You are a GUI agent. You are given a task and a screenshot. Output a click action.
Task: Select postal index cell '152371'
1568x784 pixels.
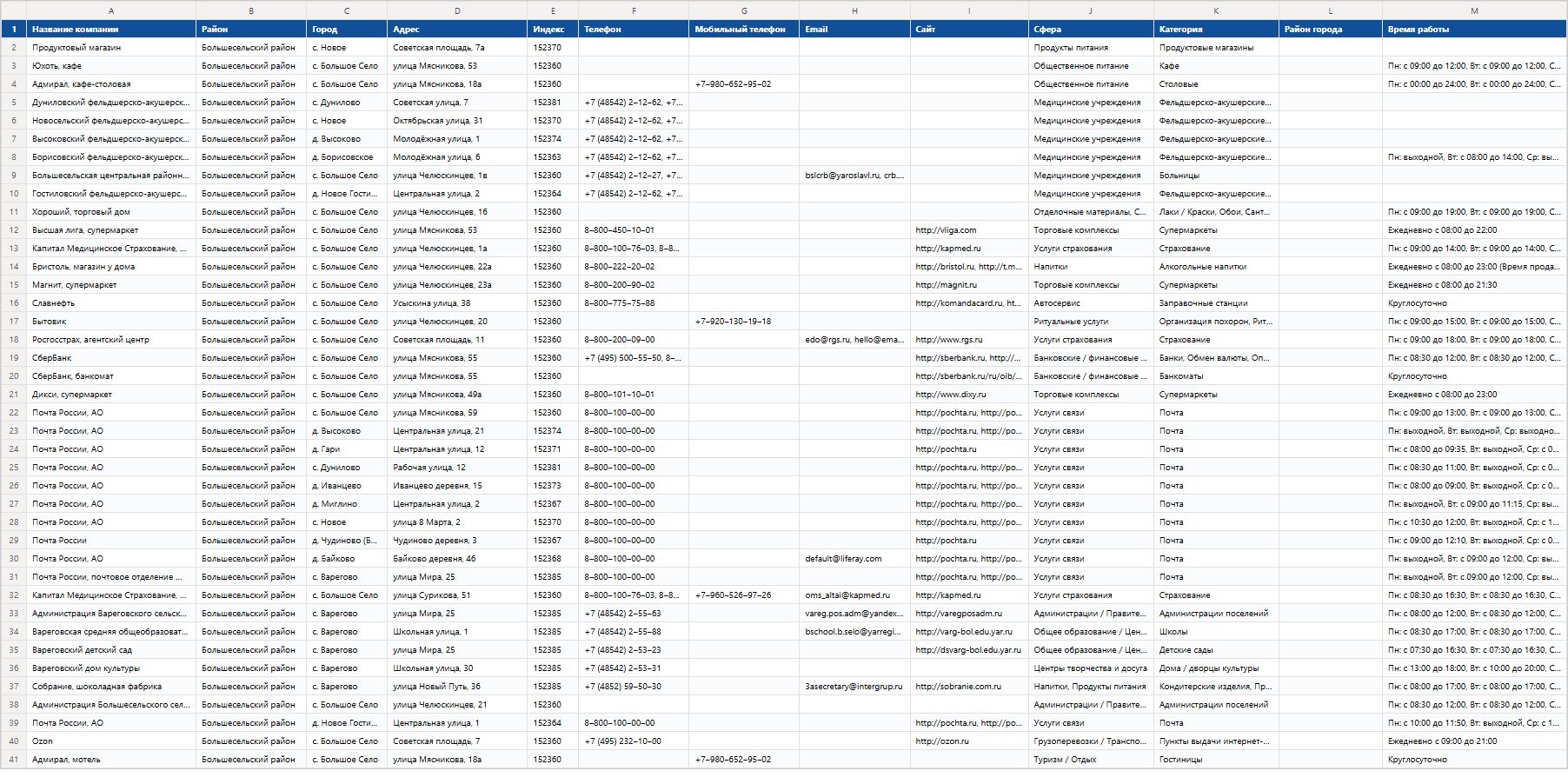click(x=553, y=449)
